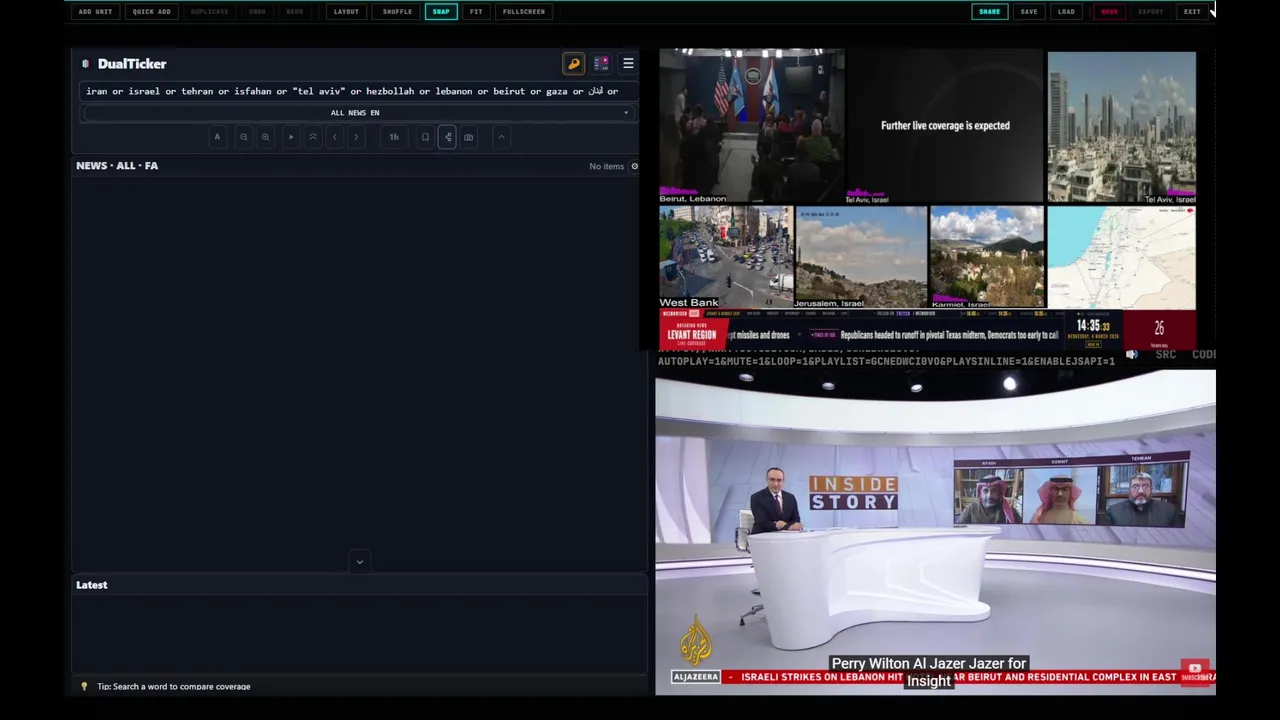Click the EXIT button
The height and width of the screenshot is (720, 1280).
click(1192, 12)
